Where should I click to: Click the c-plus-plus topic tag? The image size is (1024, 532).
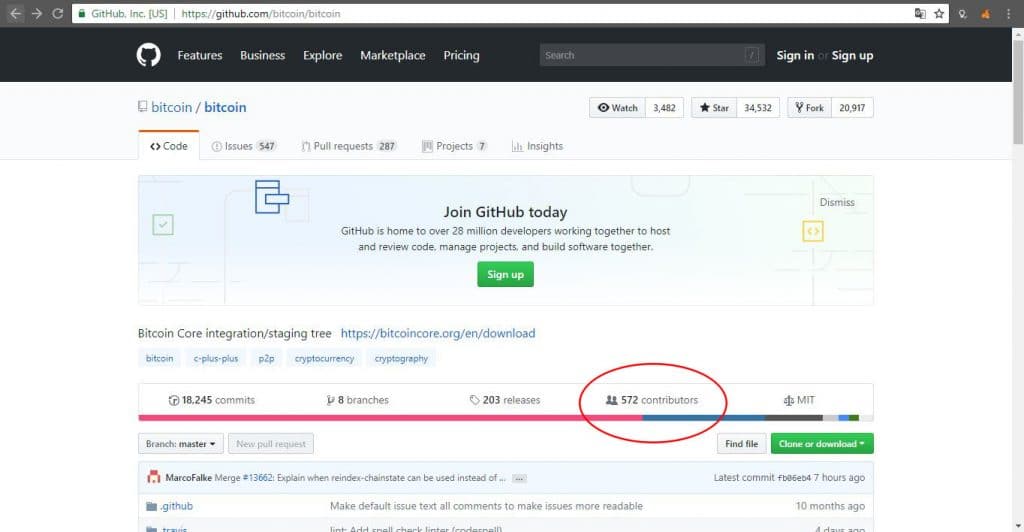(x=216, y=358)
